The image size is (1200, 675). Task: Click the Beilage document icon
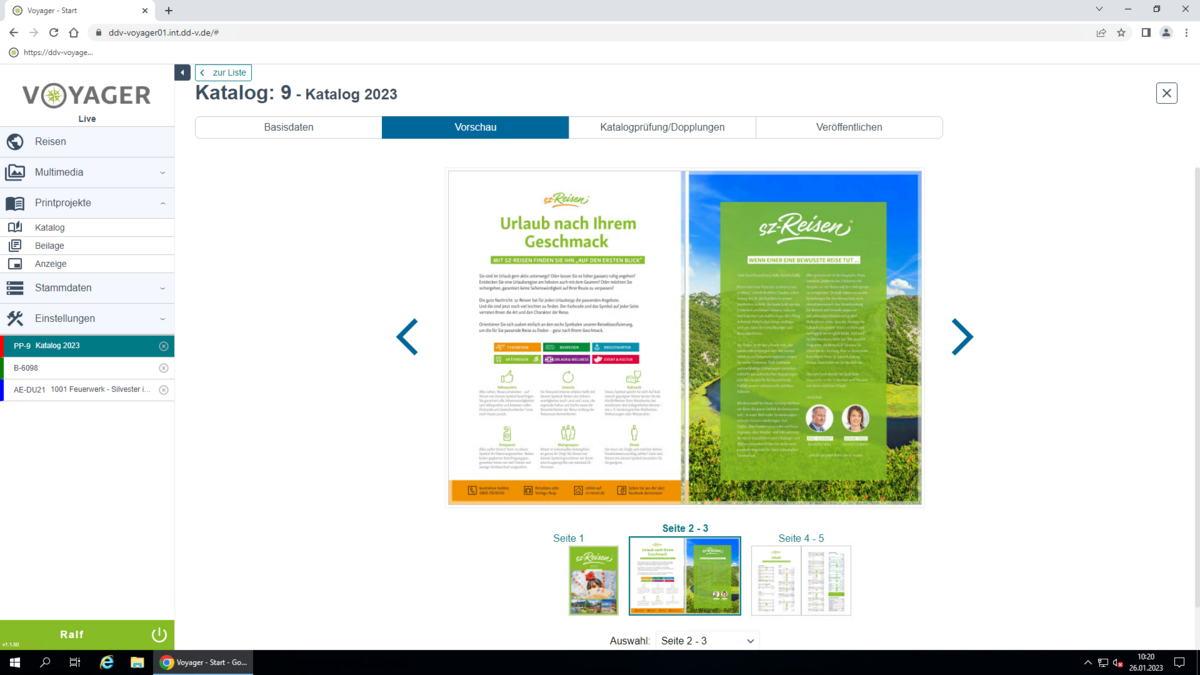pyautogui.click(x=15, y=246)
